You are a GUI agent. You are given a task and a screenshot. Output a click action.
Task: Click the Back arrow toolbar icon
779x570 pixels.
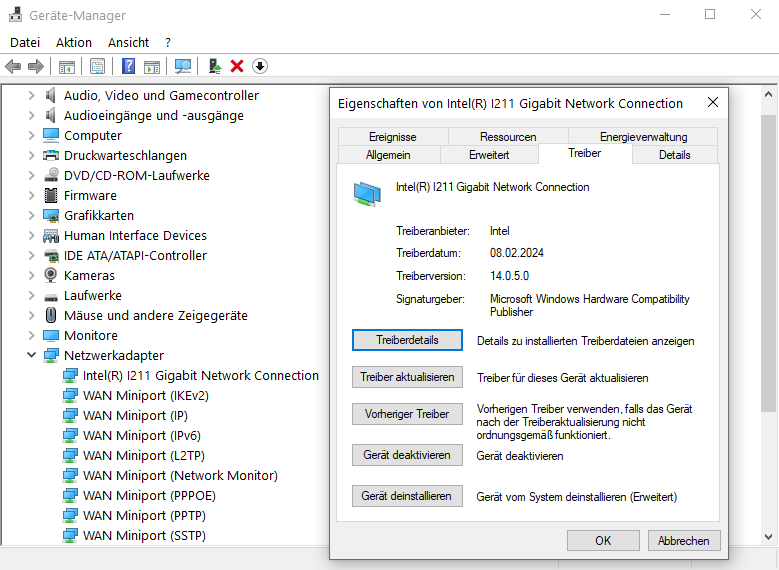(13, 66)
